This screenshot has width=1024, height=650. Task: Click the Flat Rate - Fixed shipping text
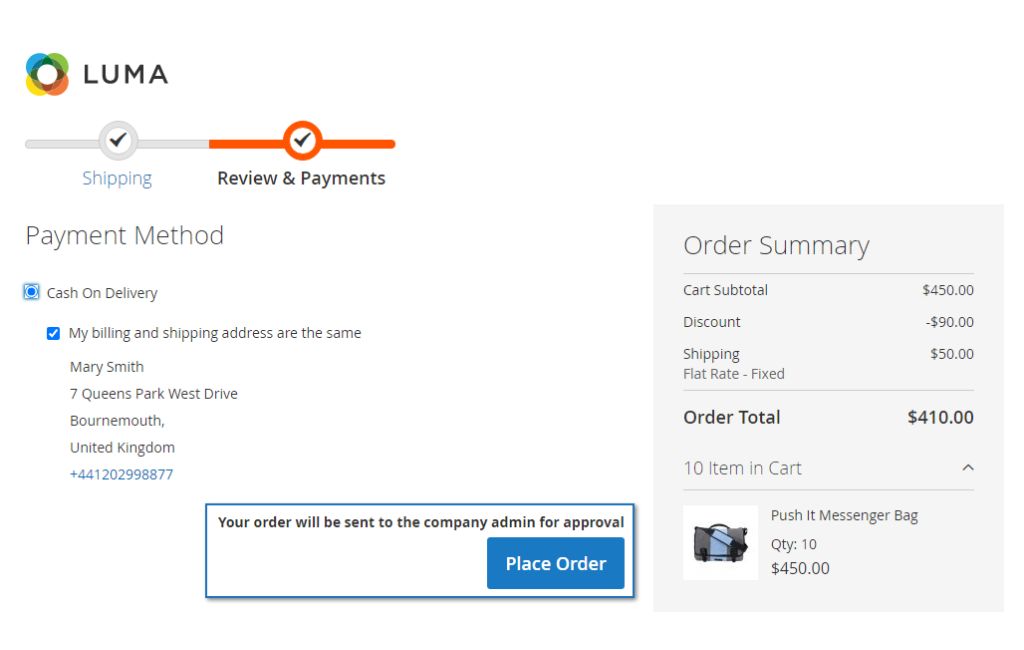tap(734, 374)
